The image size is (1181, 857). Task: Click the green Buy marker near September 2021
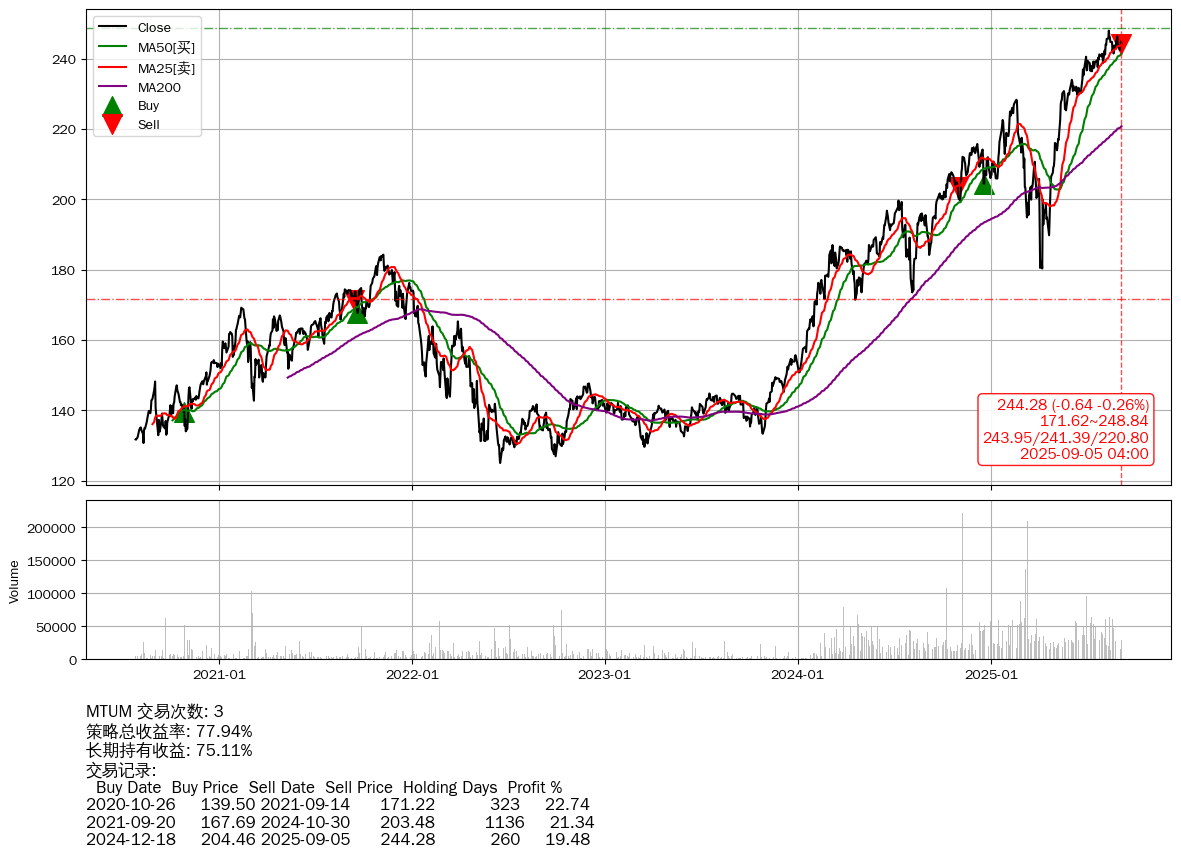(357, 313)
